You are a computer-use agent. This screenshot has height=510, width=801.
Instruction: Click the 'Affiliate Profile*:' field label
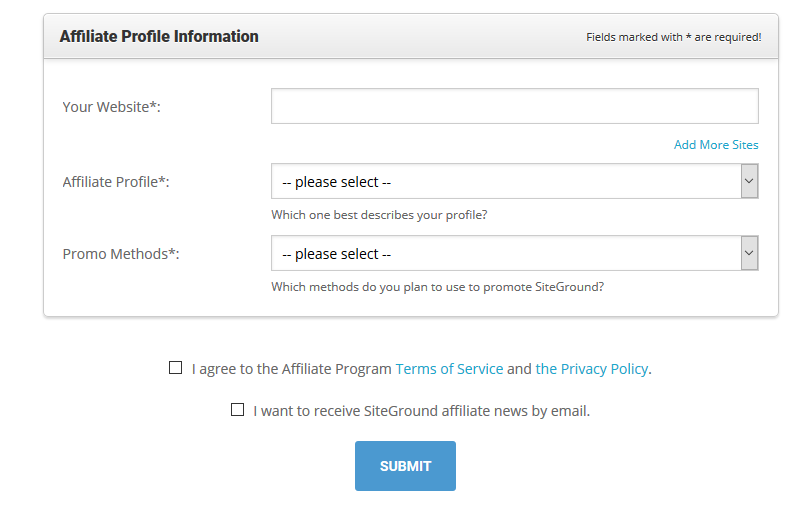click(x=116, y=182)
